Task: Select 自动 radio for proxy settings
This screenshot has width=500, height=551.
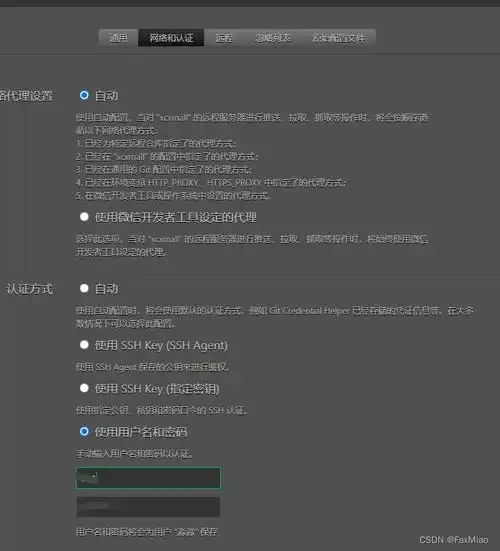Action: pos(84,95)
